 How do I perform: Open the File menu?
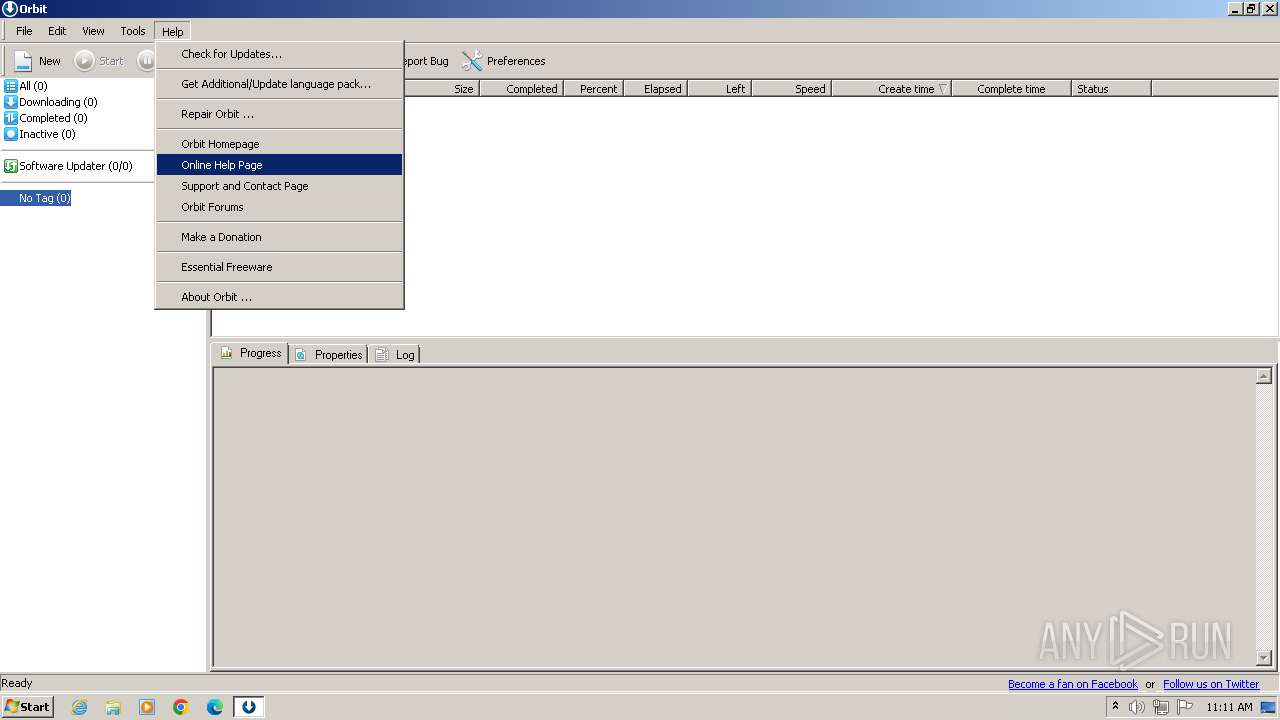[24, 31]
